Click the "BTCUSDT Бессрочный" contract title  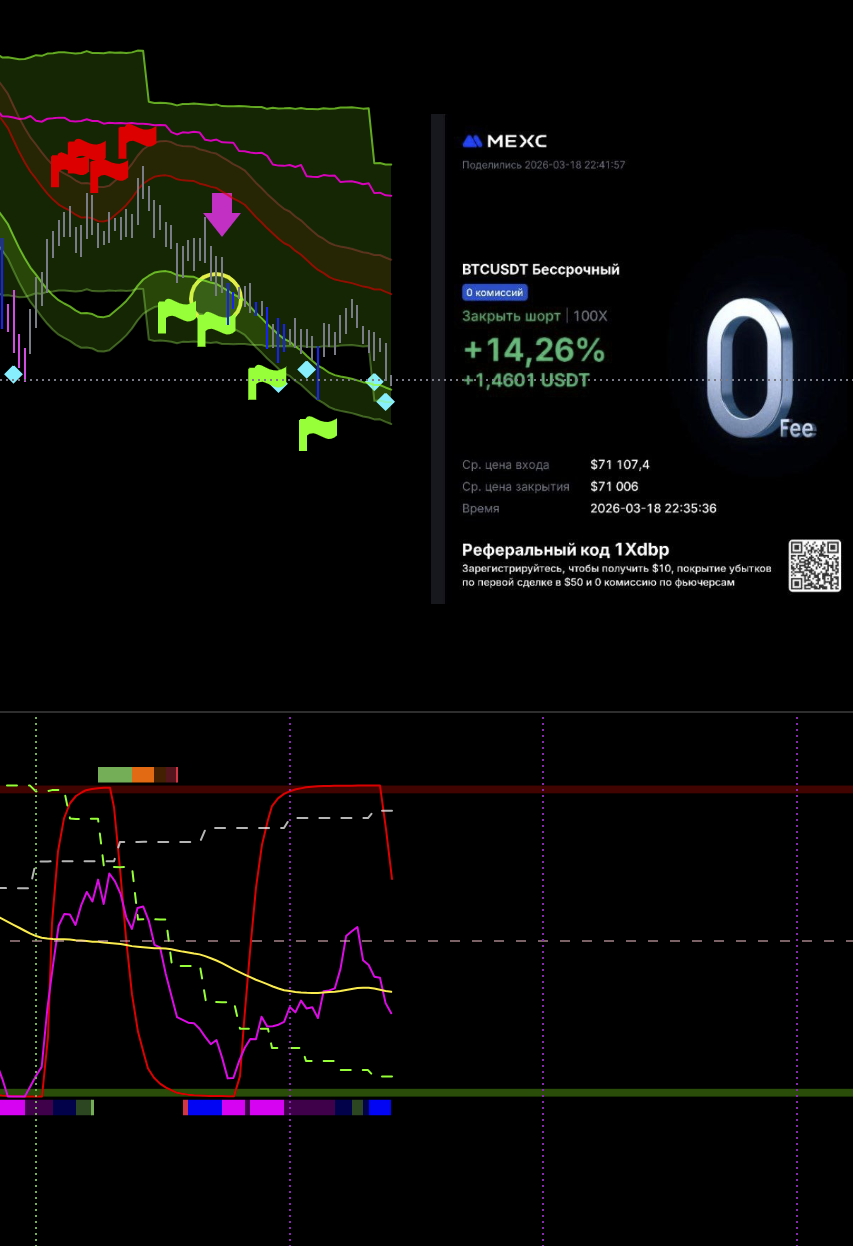pyautogui.click(x=540, y=270)
